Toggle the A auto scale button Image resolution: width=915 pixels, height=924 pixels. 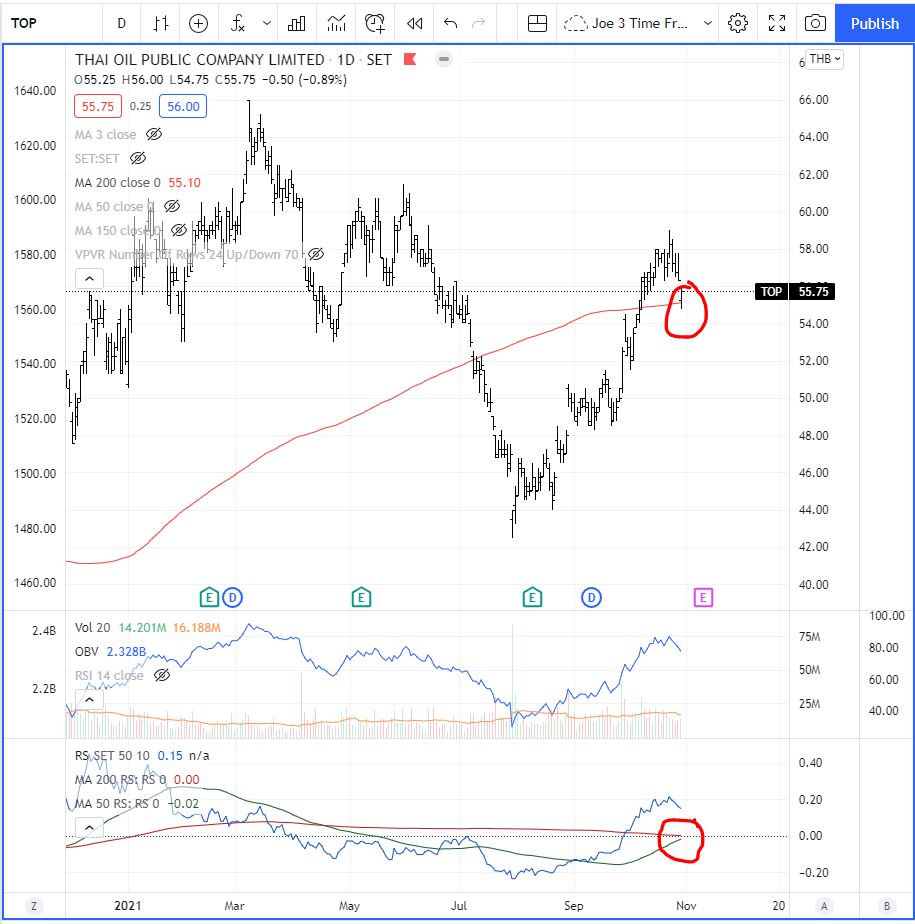[x=824, y=906]
